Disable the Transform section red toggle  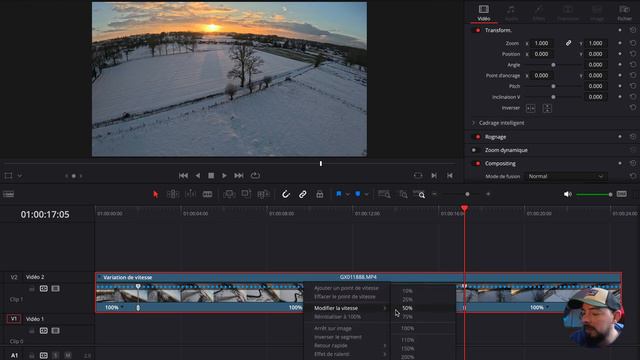pos(477,30)
